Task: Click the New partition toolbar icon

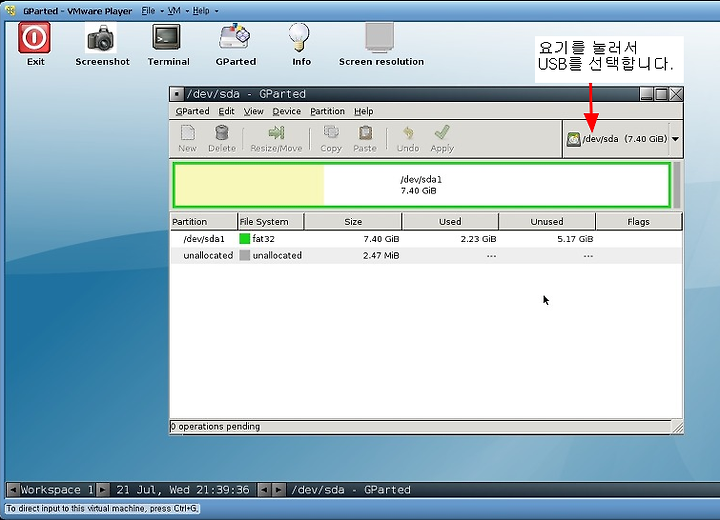Action: (187, 139)
